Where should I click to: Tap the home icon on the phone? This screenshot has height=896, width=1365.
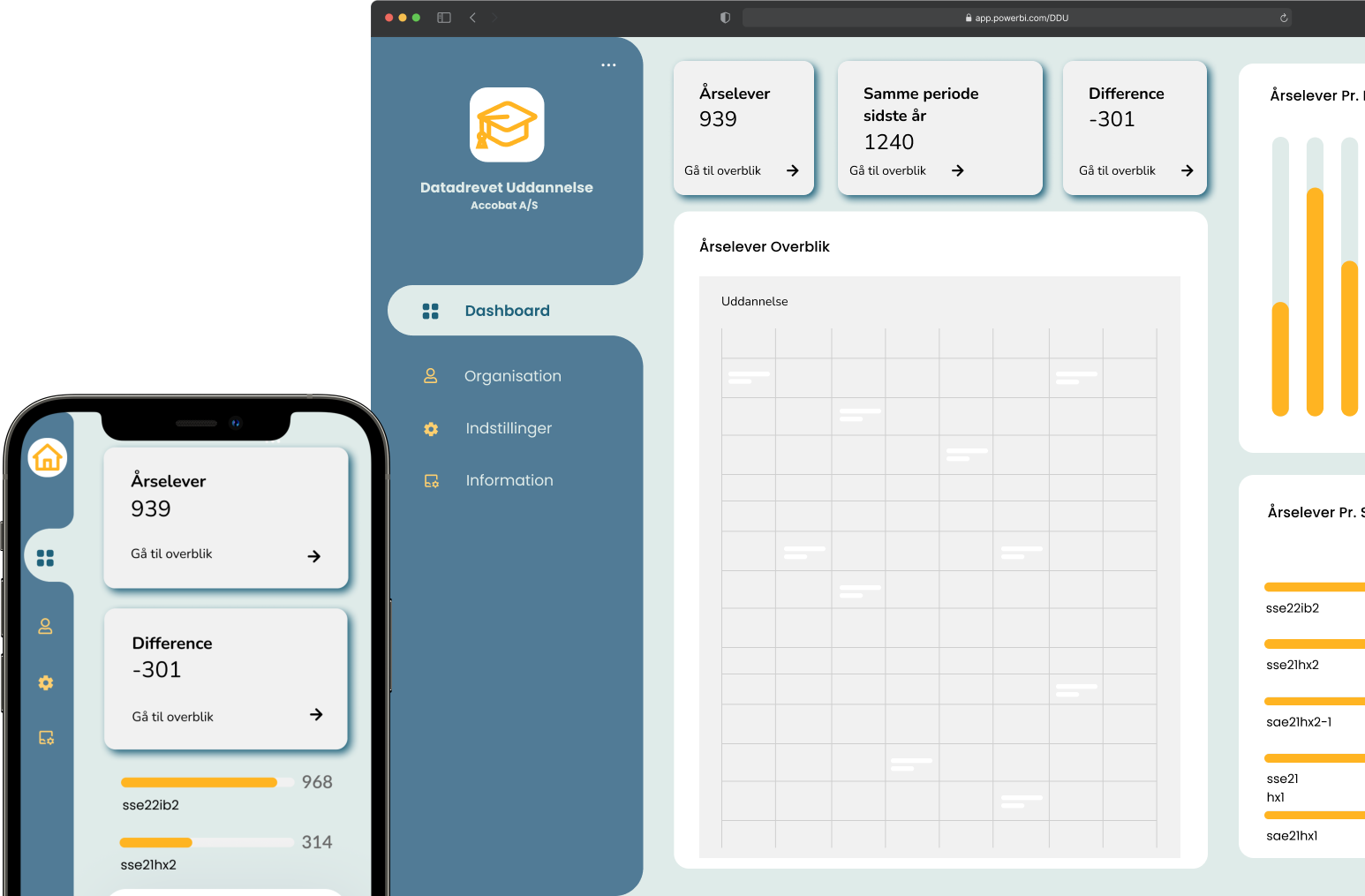[x=48, y=457]
